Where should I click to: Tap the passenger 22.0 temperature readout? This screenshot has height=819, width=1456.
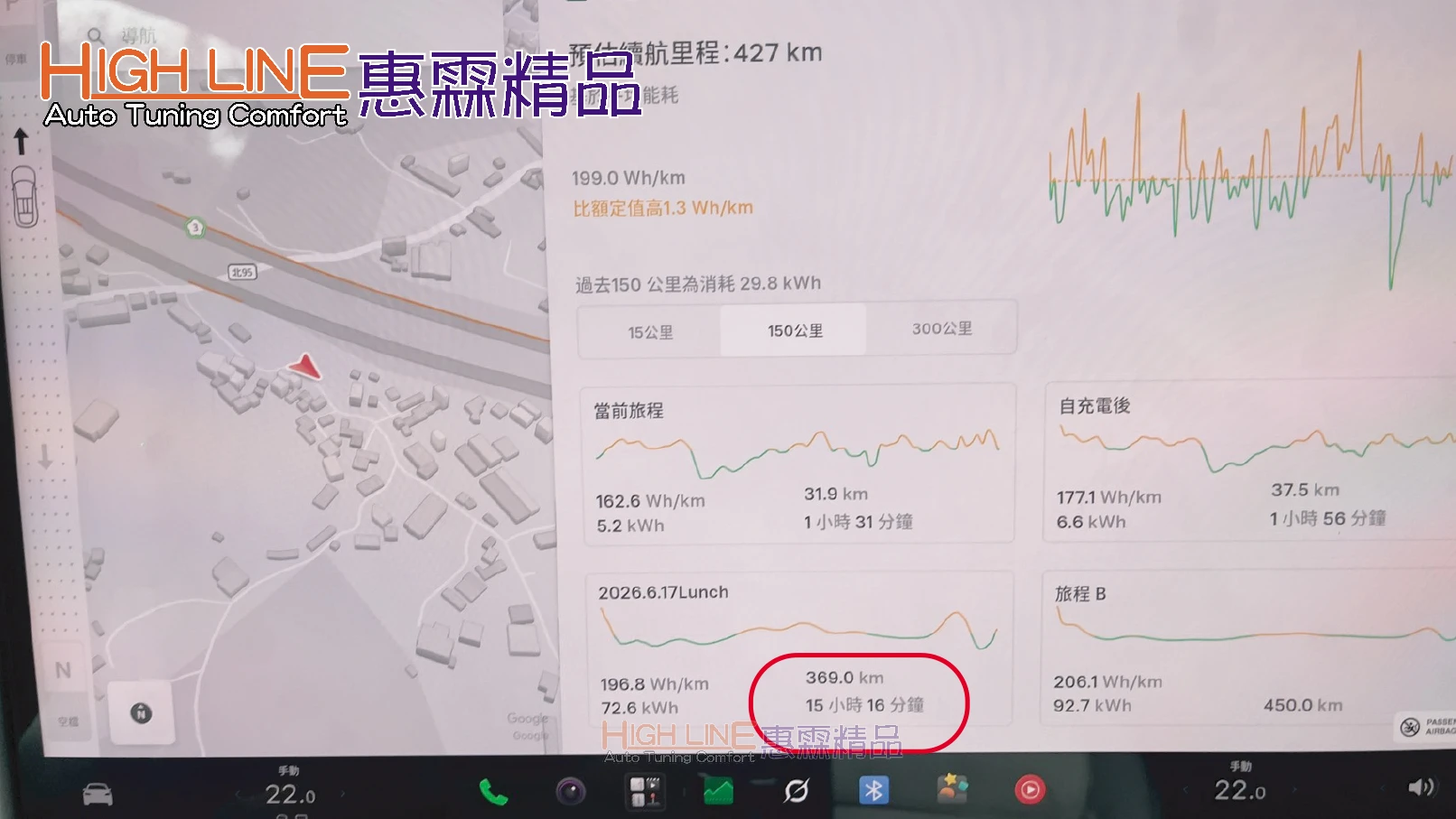click(1239, 790)
